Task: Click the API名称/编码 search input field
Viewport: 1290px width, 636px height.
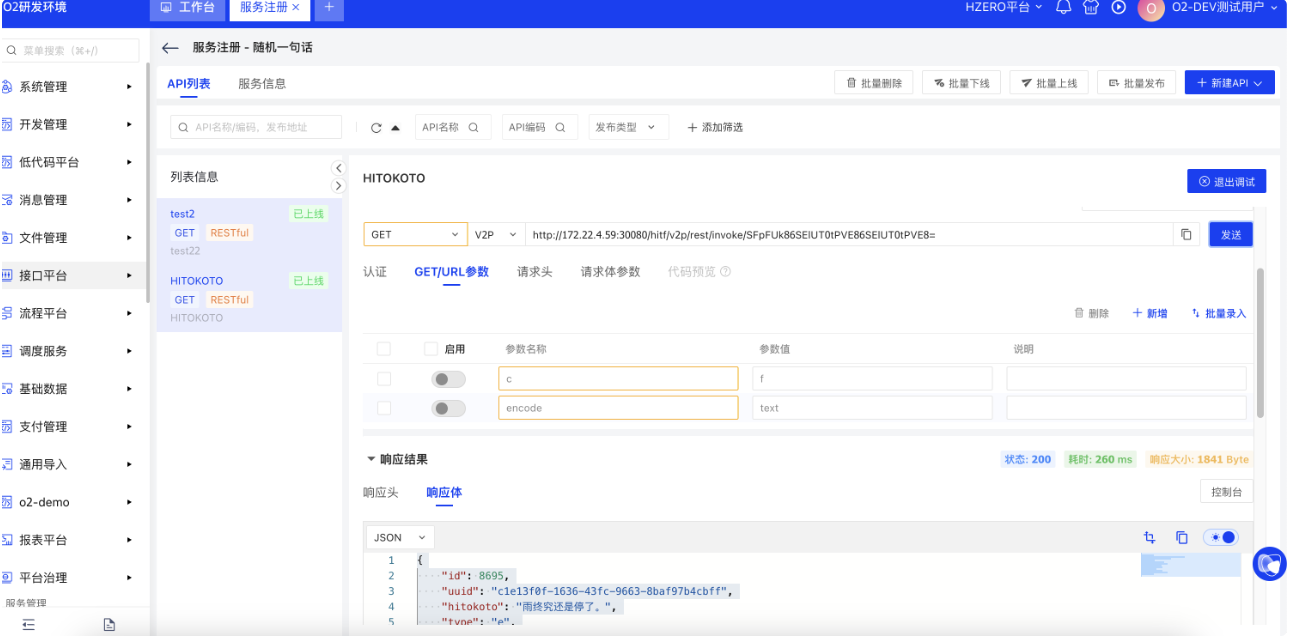Action: (x=258, y=127)
